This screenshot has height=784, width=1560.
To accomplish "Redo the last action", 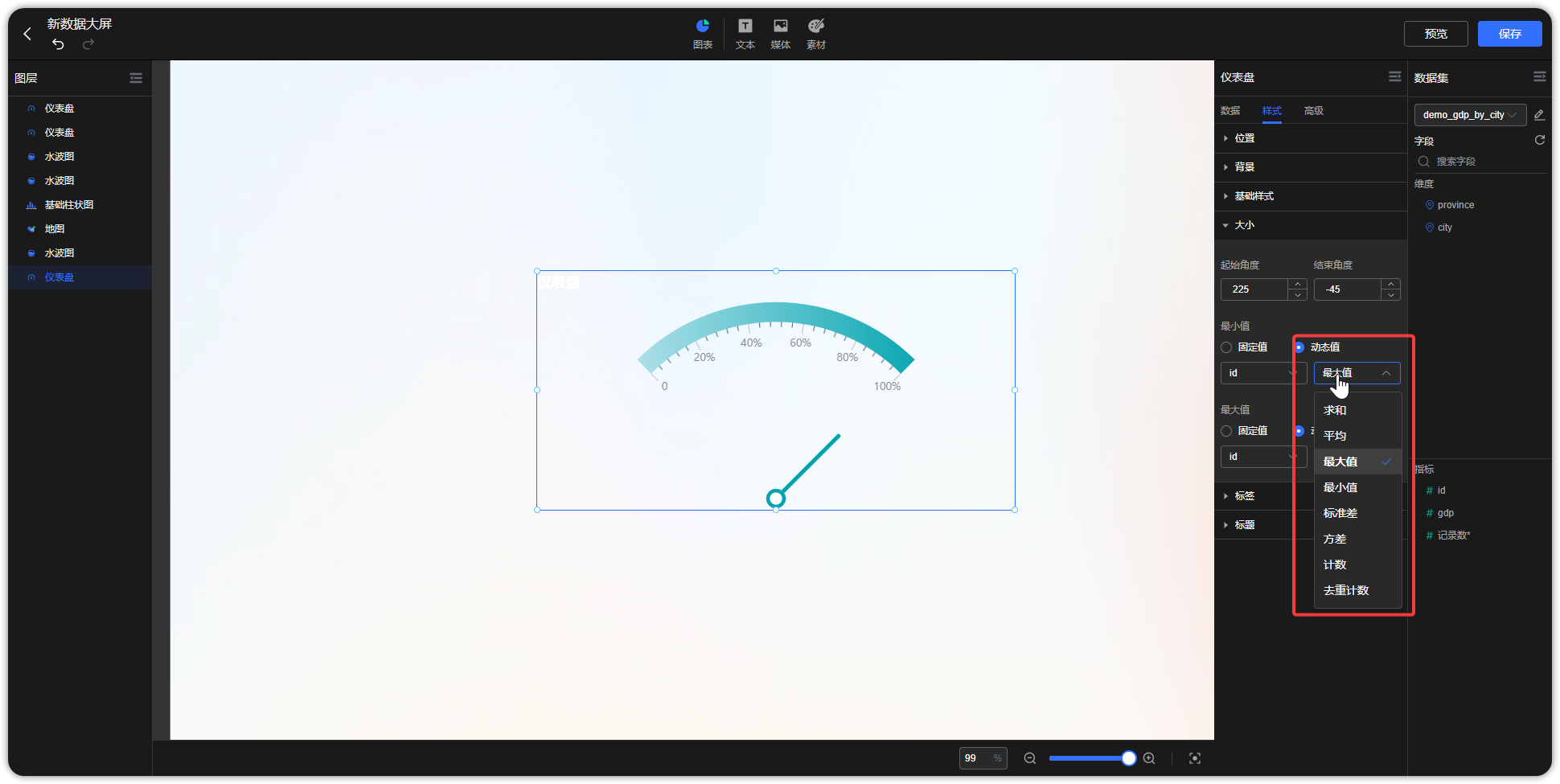I will click(88, 44).
